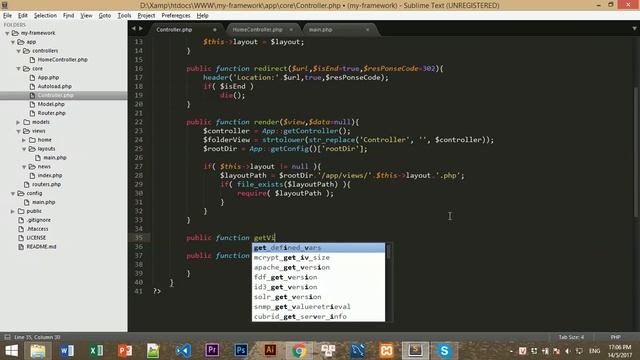
Task: Click the ENG language indicator
Action: [595, 351]
